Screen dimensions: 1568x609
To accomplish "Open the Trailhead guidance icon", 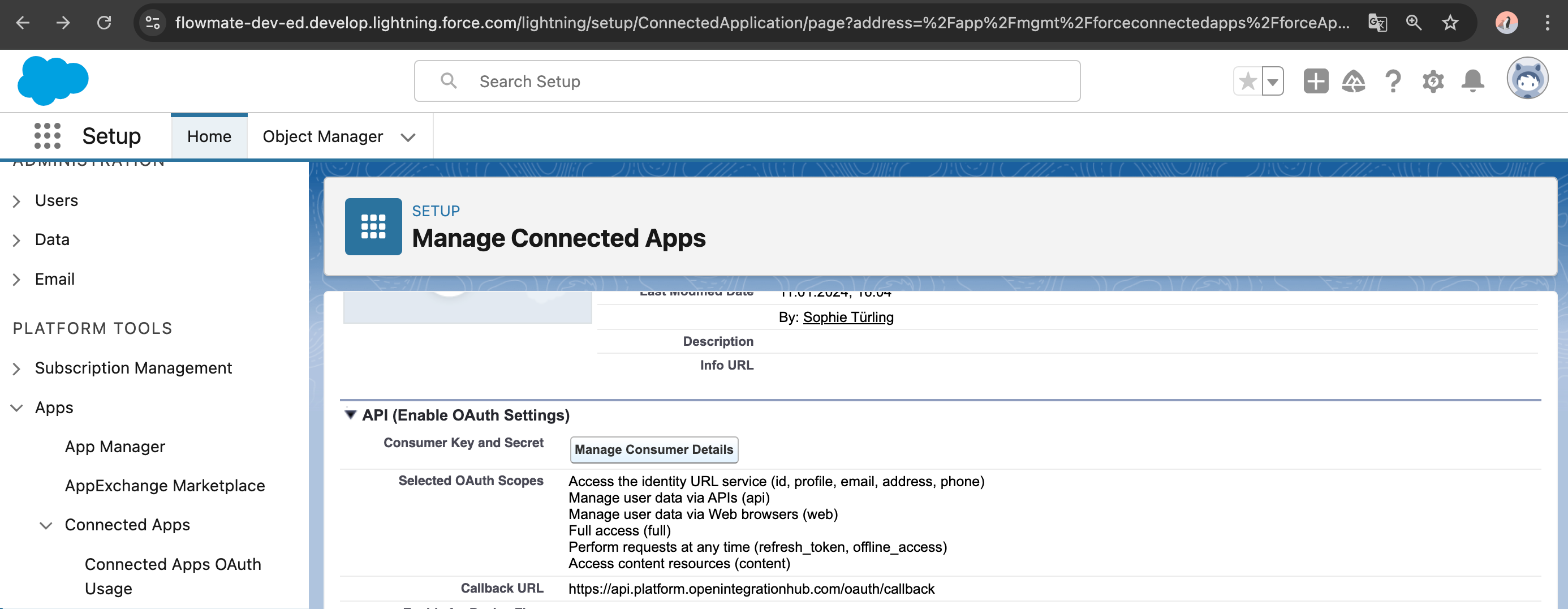I will click(1352, 81).
